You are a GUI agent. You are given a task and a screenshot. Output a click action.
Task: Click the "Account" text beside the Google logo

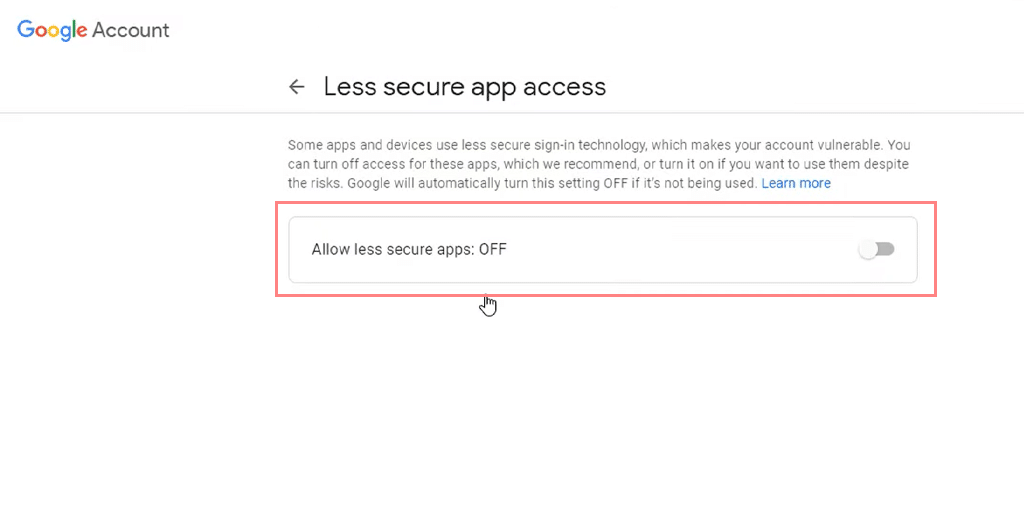(x=131, y=30)
